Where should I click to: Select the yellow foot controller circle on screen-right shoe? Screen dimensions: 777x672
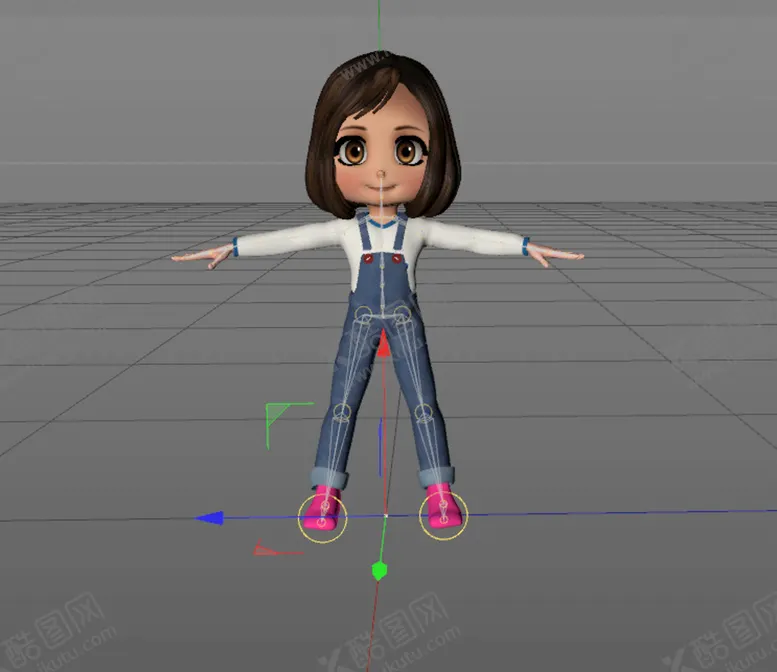[443, 516]
